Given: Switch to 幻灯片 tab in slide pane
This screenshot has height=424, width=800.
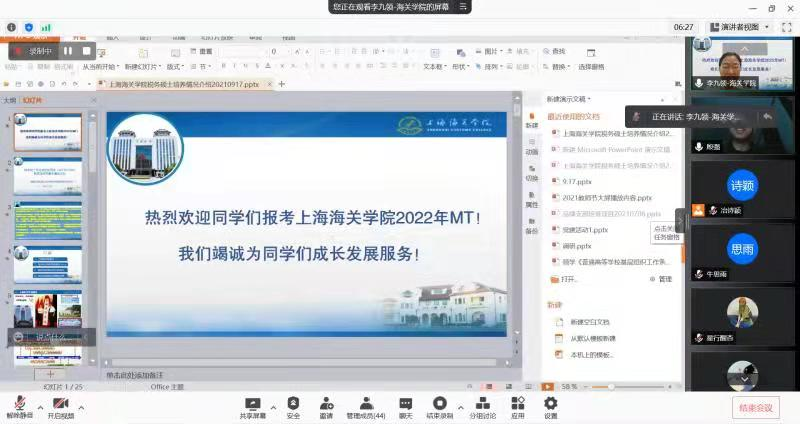Looking at the screenshot, I should [x=32, y=100].
